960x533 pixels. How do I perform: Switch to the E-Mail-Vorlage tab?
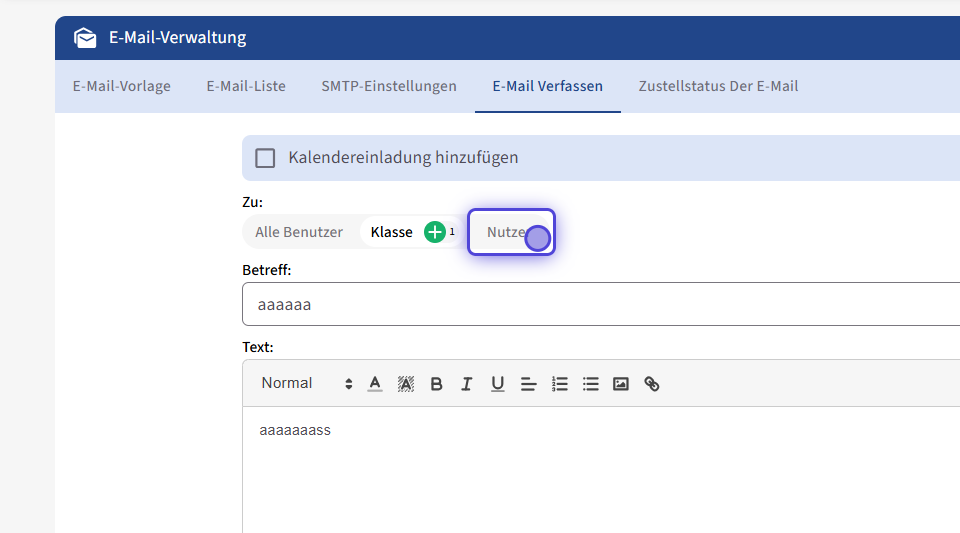click(x=122, y=86)
